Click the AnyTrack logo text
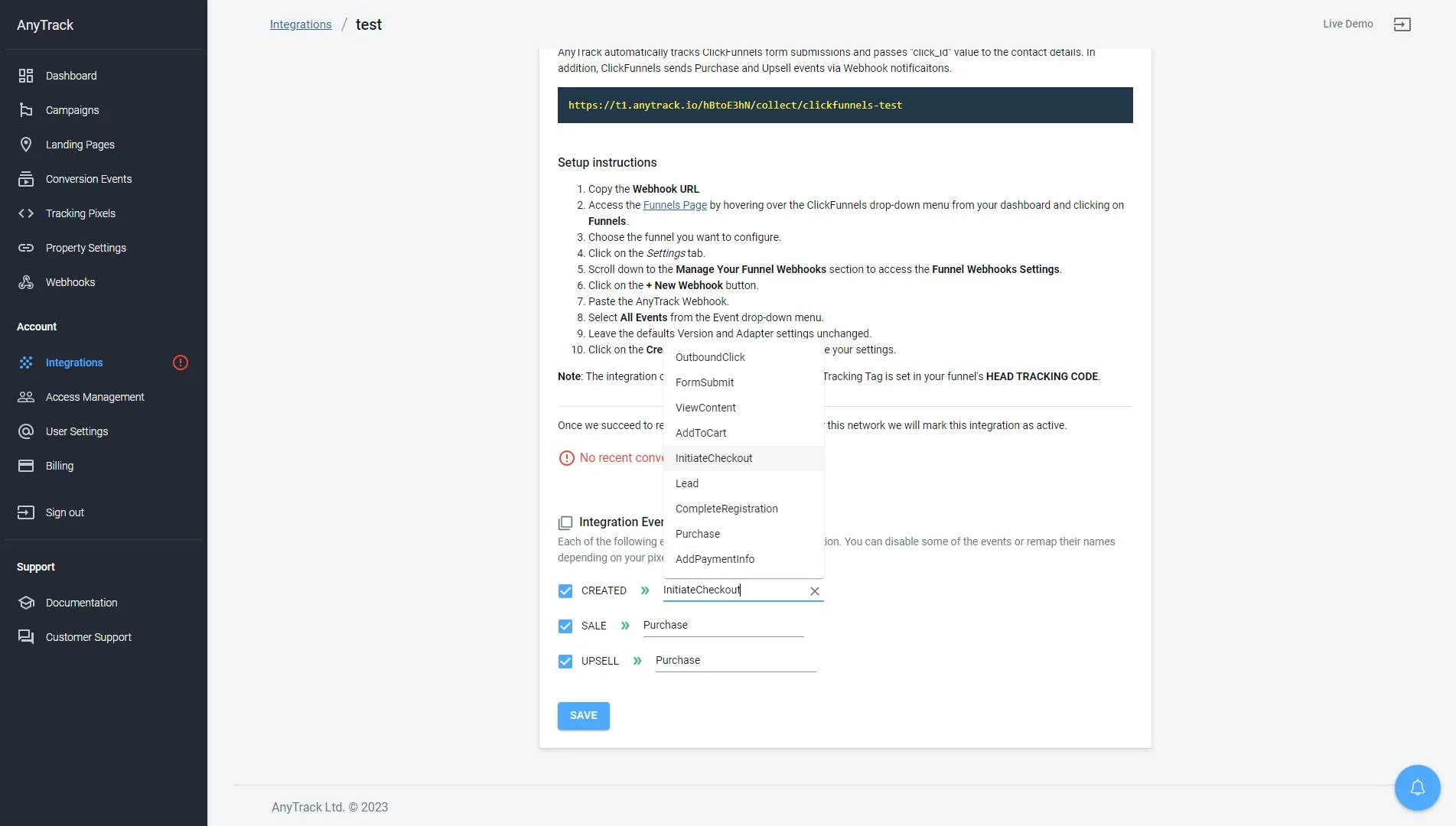Screen dimensions: 1456x826 (45, 25)
